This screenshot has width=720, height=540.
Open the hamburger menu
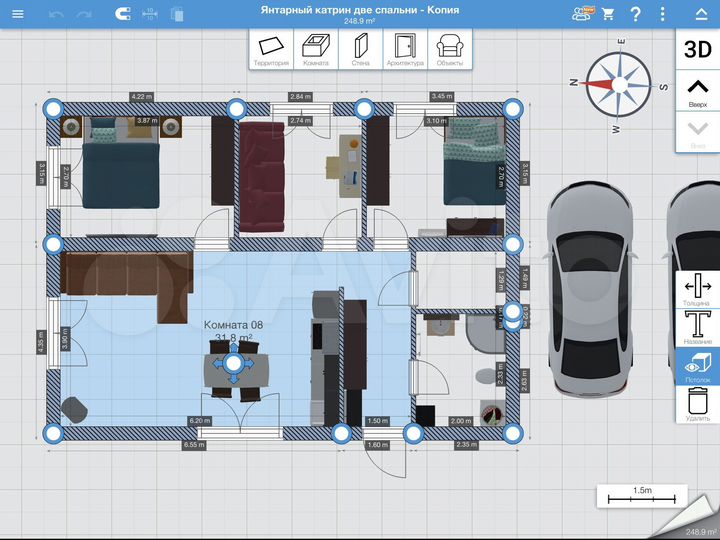(x=17, y=14)
